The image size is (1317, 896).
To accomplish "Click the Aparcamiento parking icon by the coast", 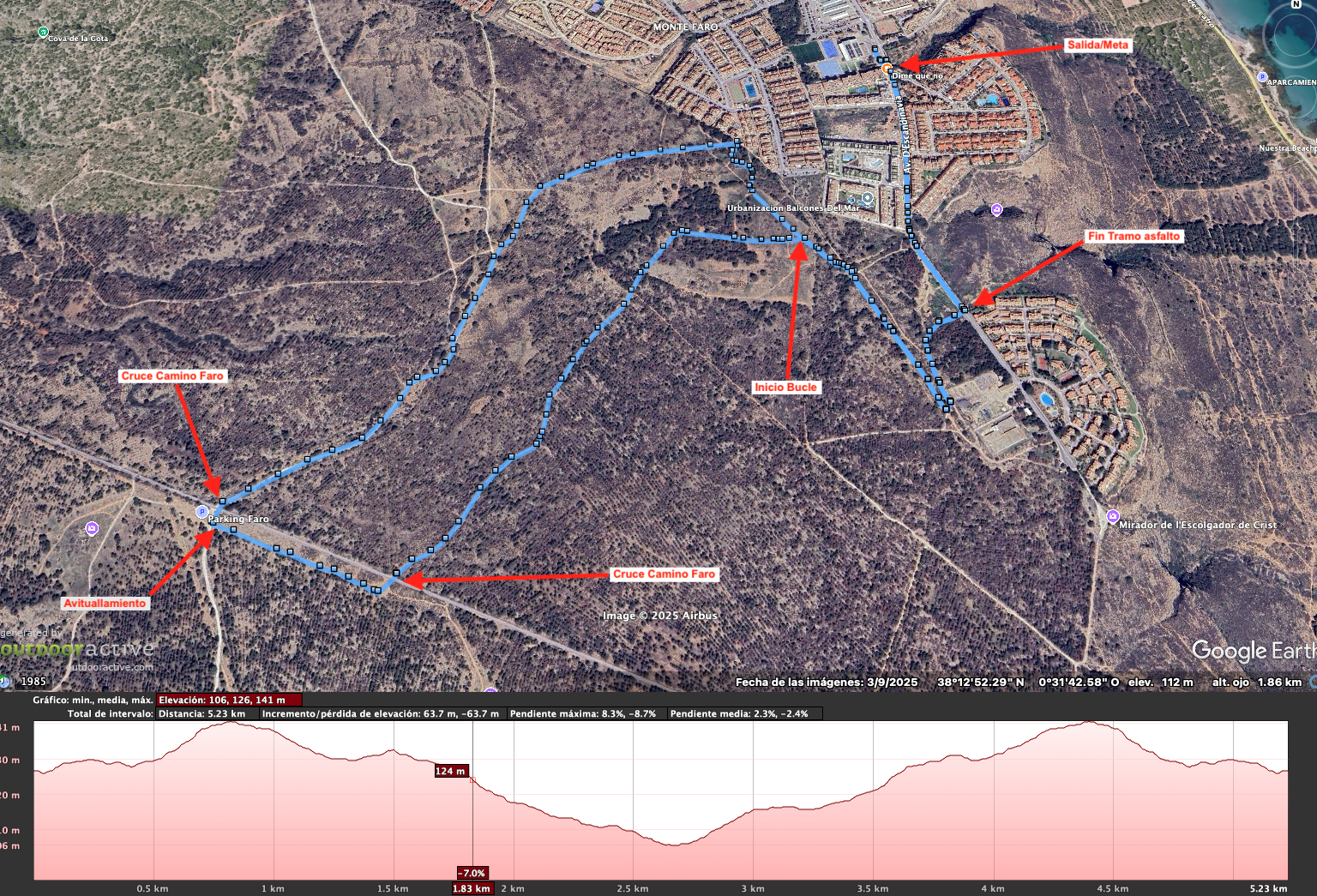I will (1262, 77).
